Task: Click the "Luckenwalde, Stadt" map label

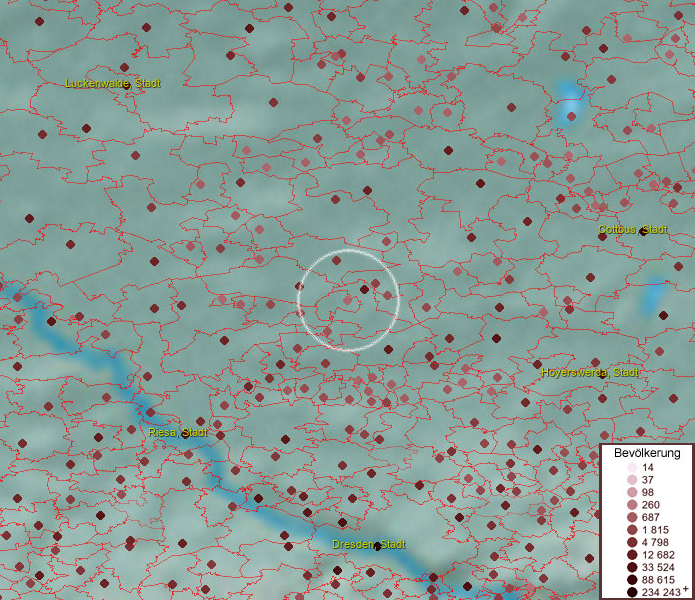Action: 113,83
